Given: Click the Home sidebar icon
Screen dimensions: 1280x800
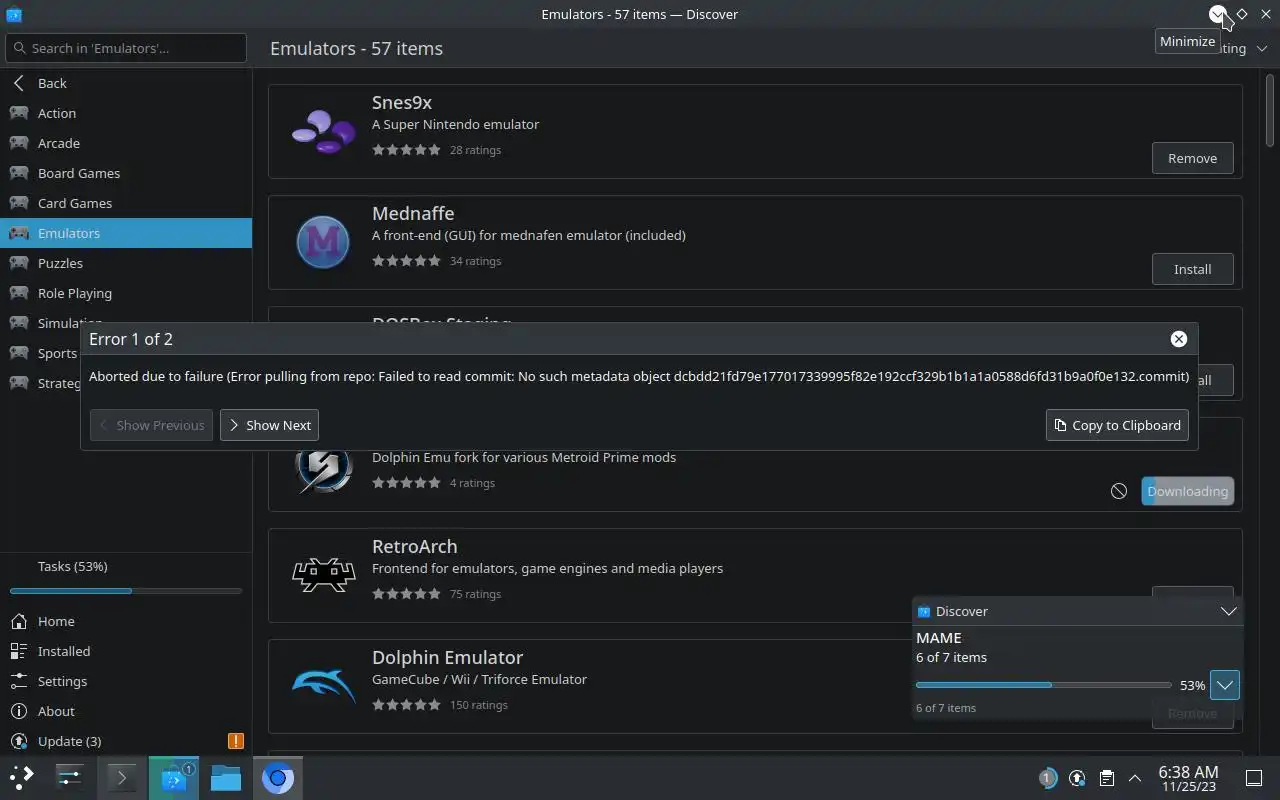Looking at the screenshot, I should coord(18,621).
